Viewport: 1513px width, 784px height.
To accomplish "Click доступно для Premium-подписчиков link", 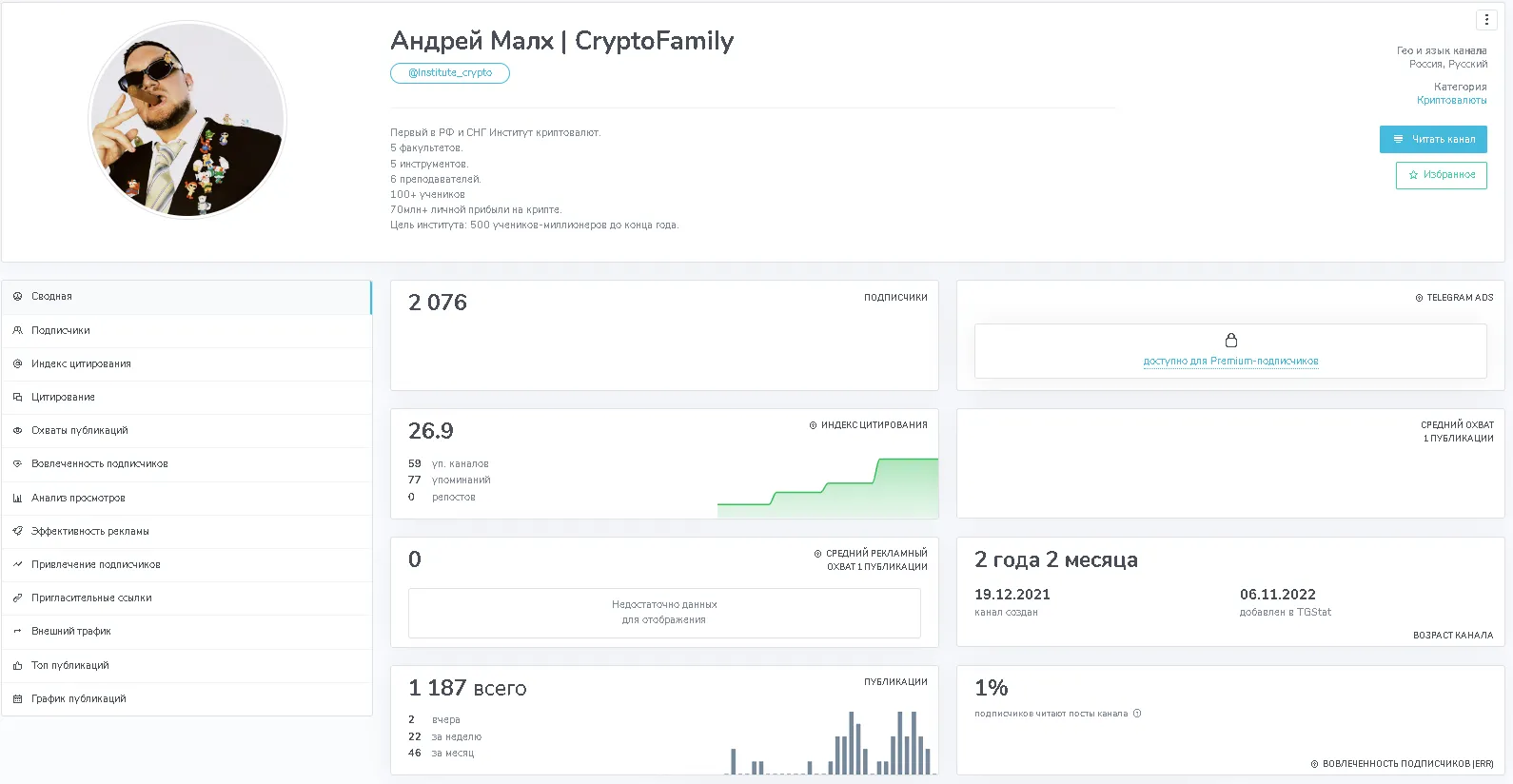I will 1230,362.
